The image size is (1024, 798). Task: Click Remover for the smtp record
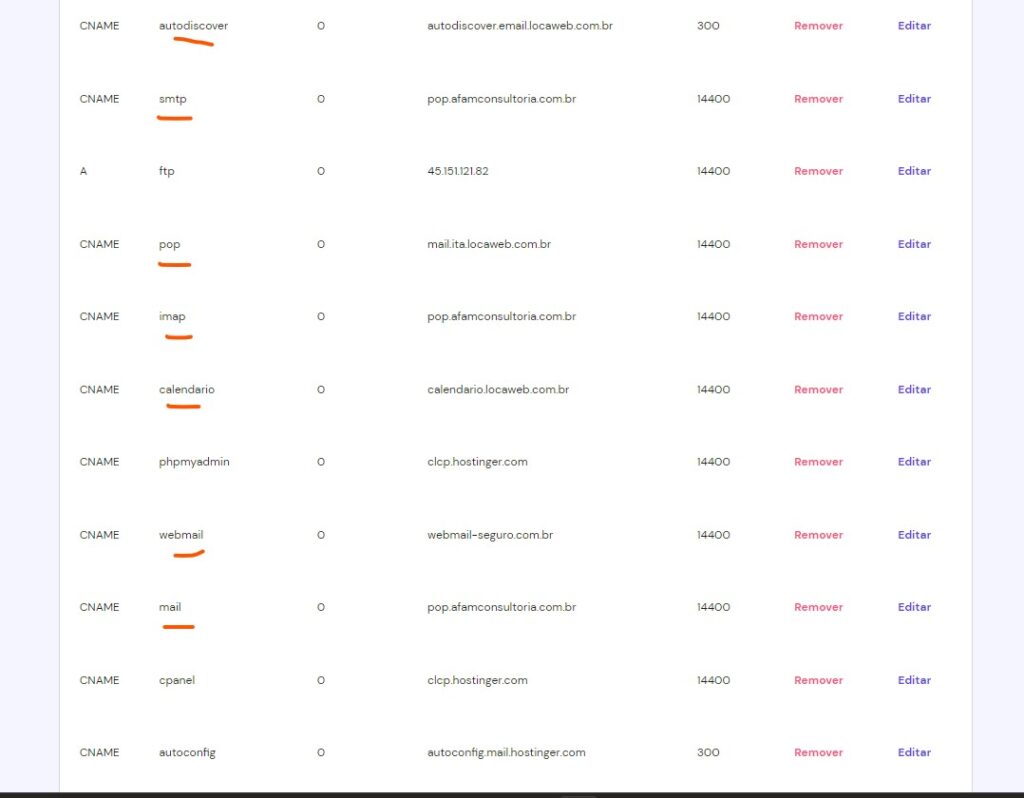coord(818,99)
